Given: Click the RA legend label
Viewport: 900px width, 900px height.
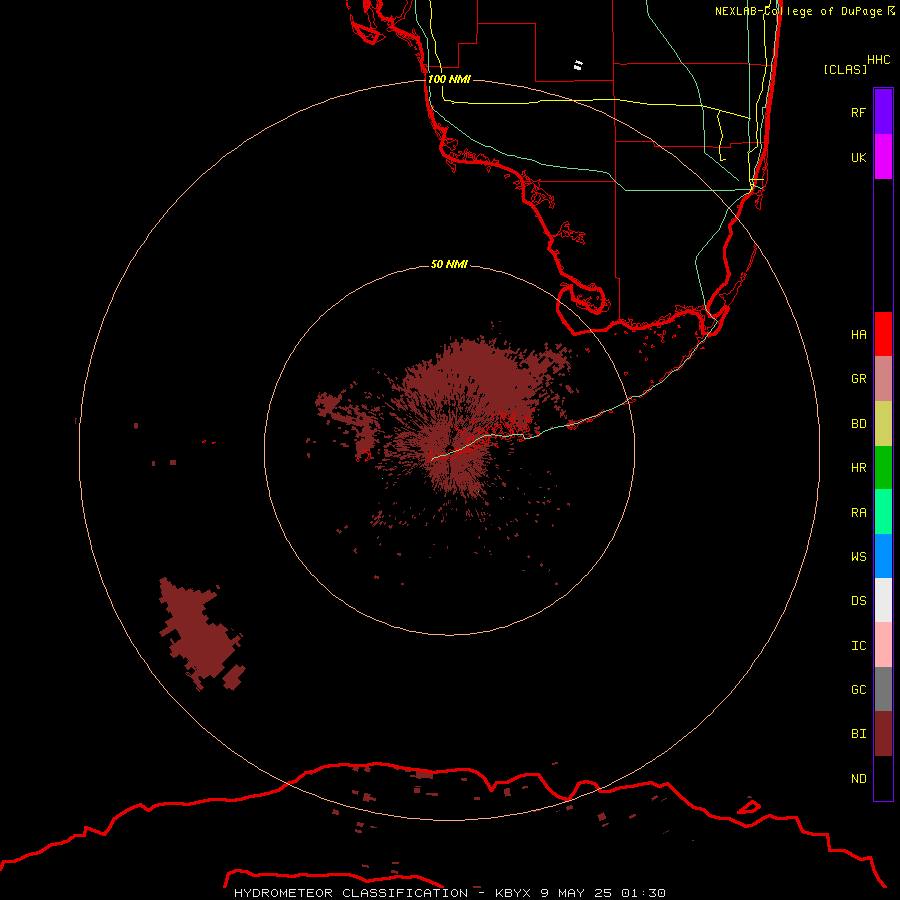Looking at the screenshot, I should 858,513.
